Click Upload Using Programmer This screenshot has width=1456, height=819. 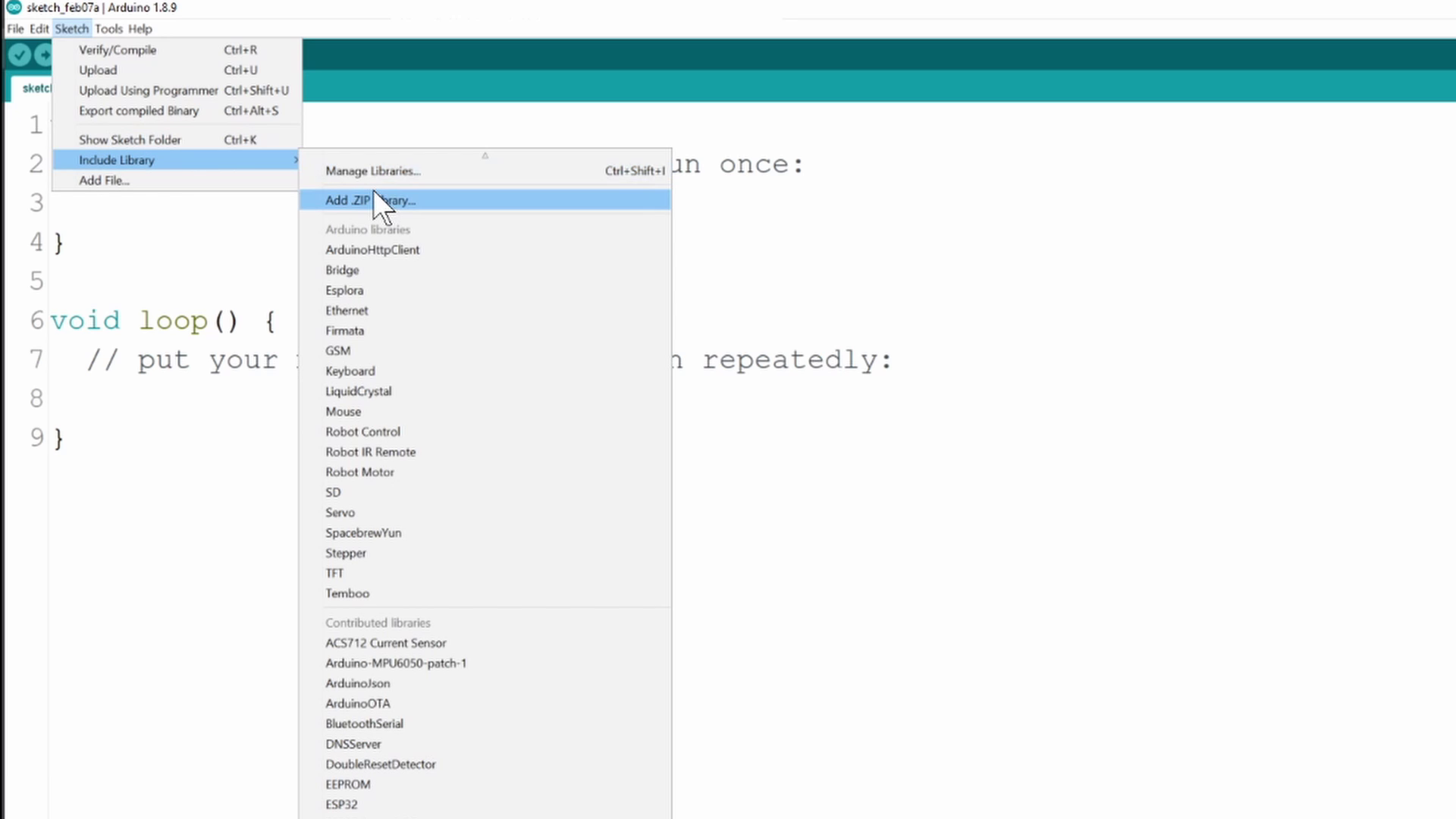tap(148, 90)
